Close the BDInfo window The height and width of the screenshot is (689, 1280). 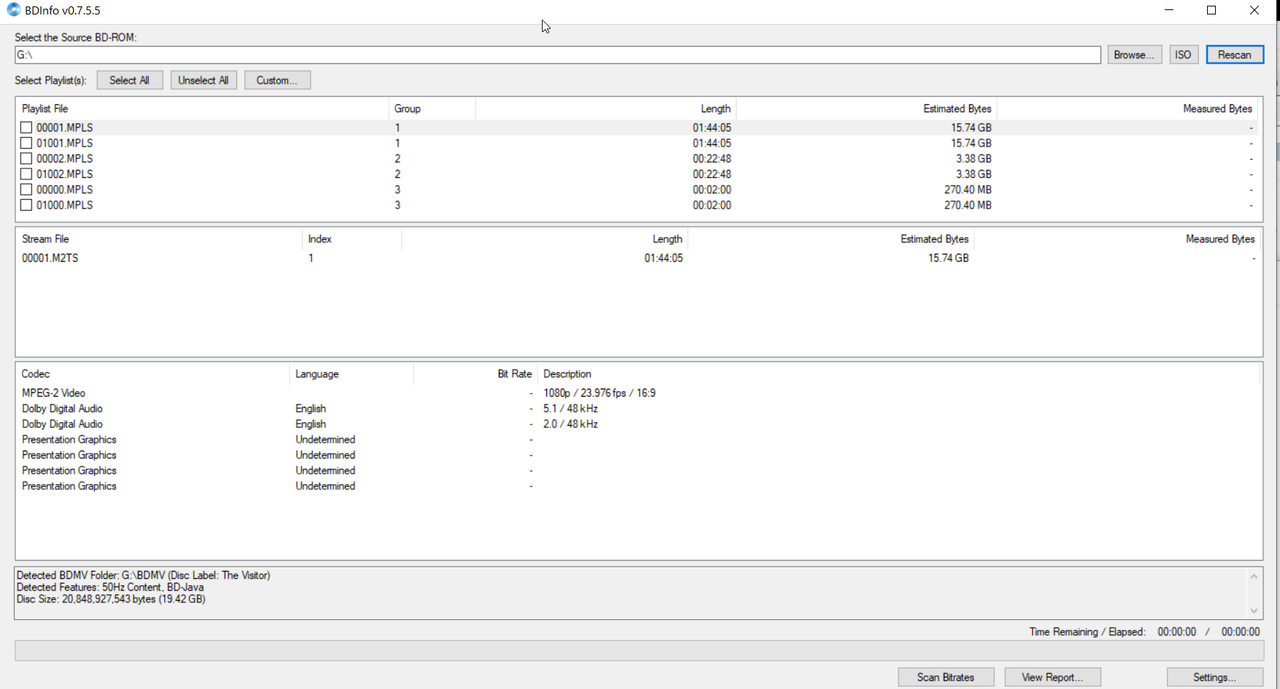(x=1254, y=10)
